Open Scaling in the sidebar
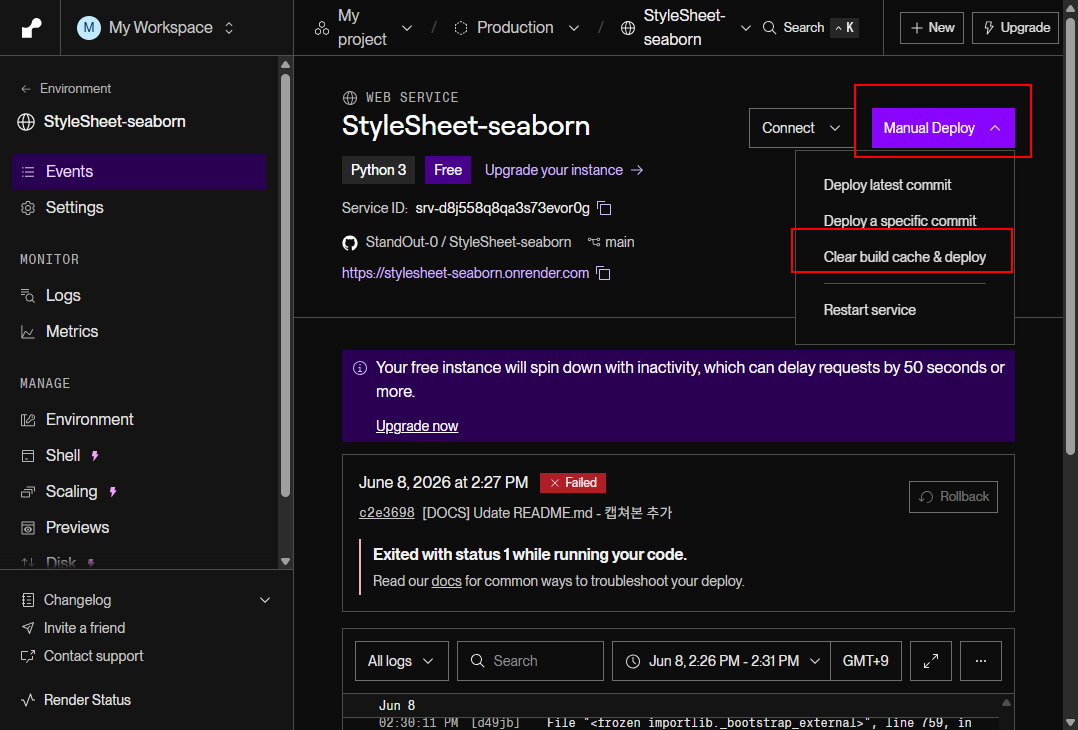This screenshot has height=730, width=1078. point(71,491)
